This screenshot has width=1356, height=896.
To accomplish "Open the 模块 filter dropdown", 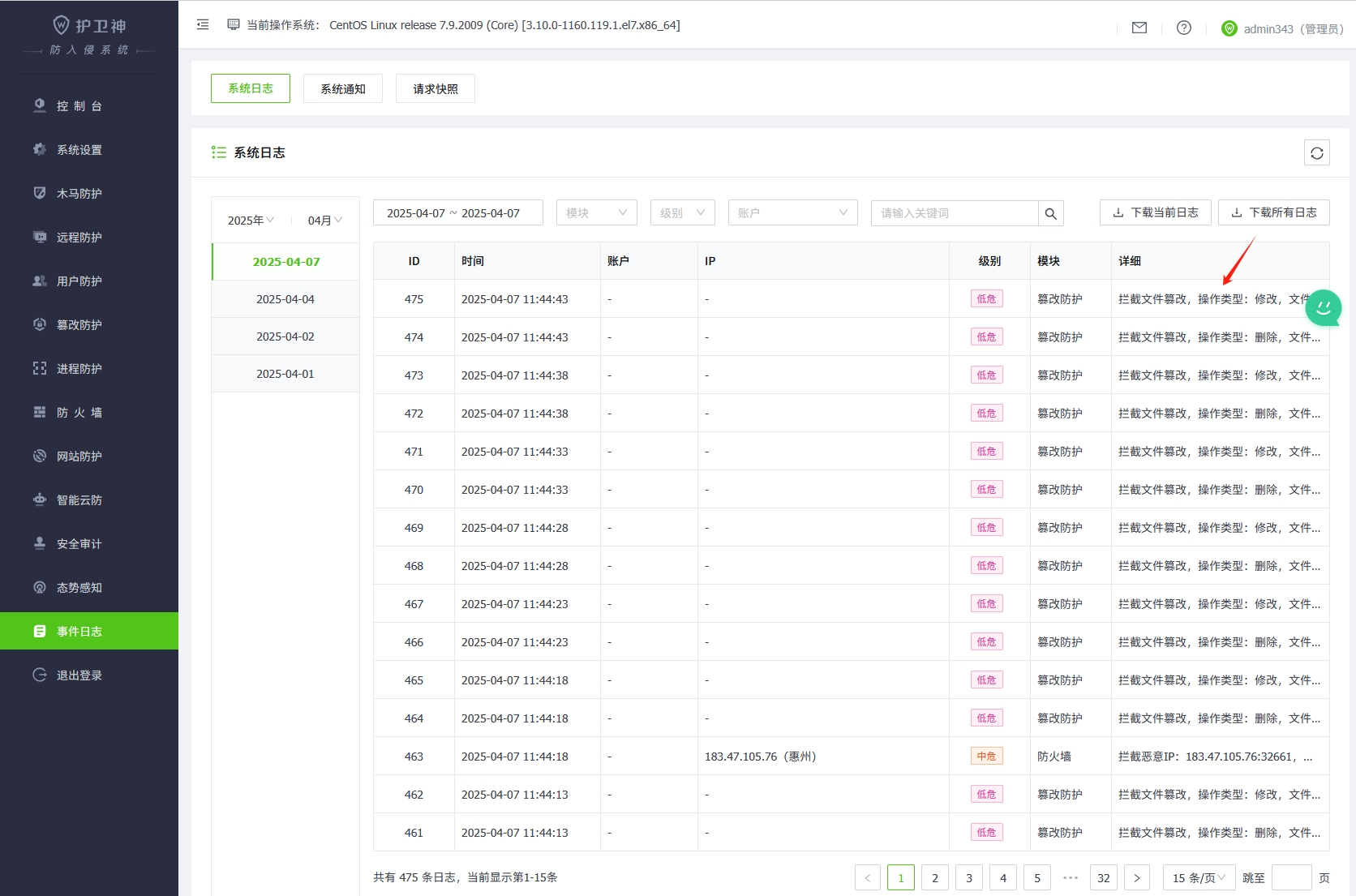I will 597,213.
